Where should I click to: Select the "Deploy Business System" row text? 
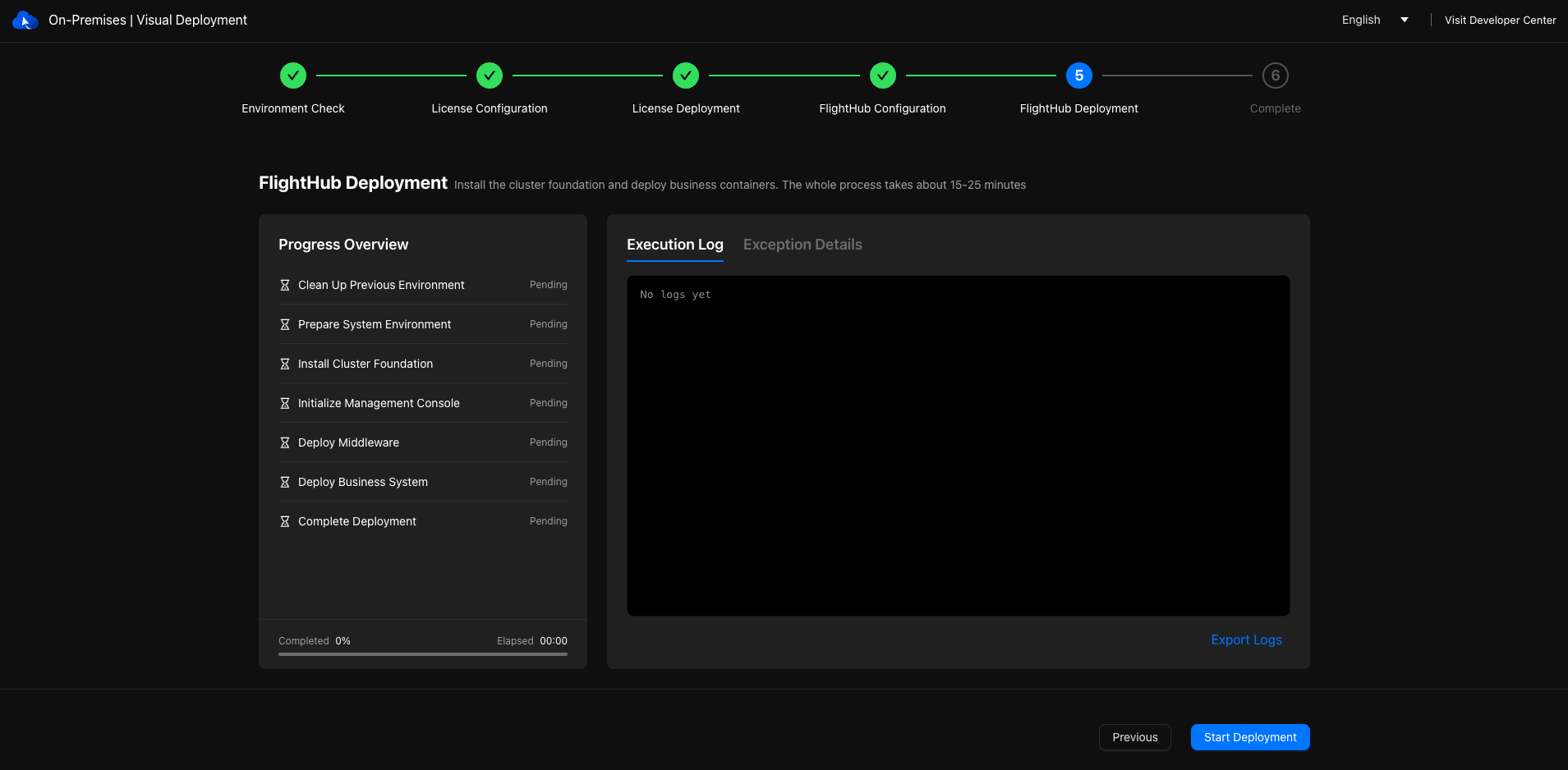click(363, 482)
